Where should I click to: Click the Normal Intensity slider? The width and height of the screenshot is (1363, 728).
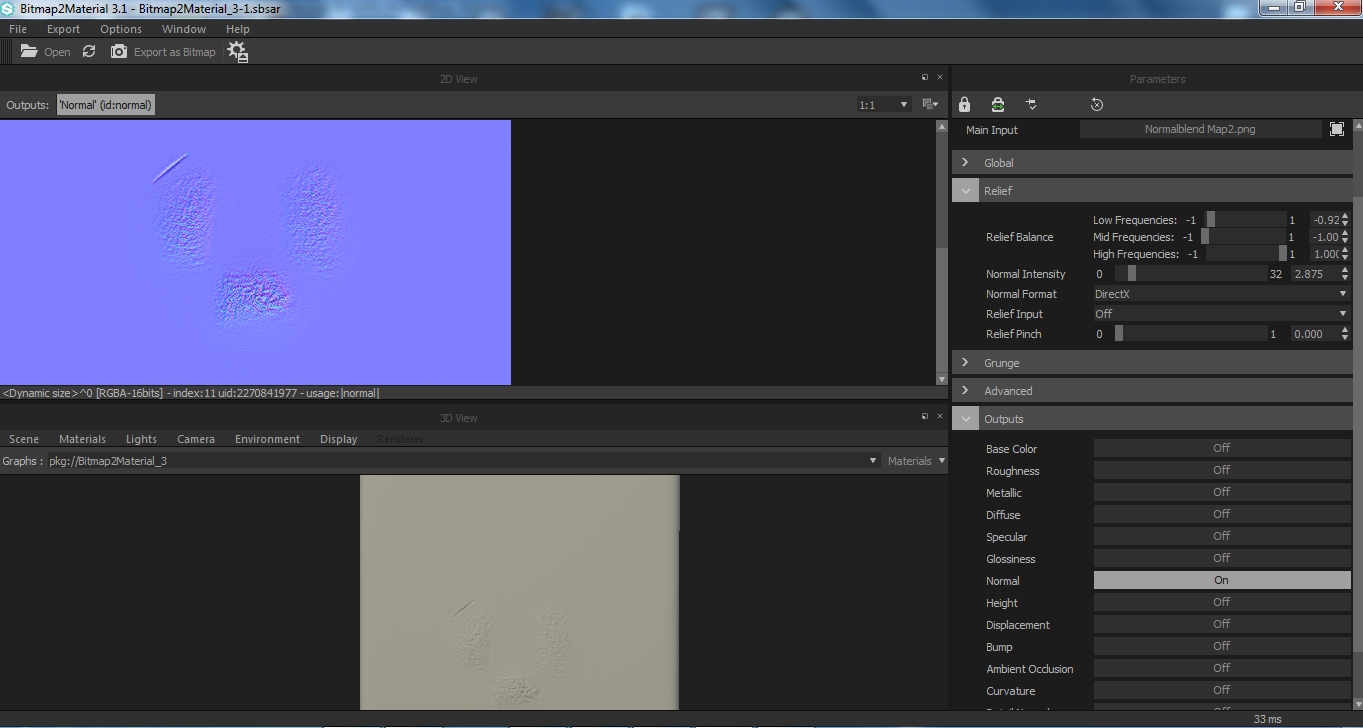(1190, 274)
